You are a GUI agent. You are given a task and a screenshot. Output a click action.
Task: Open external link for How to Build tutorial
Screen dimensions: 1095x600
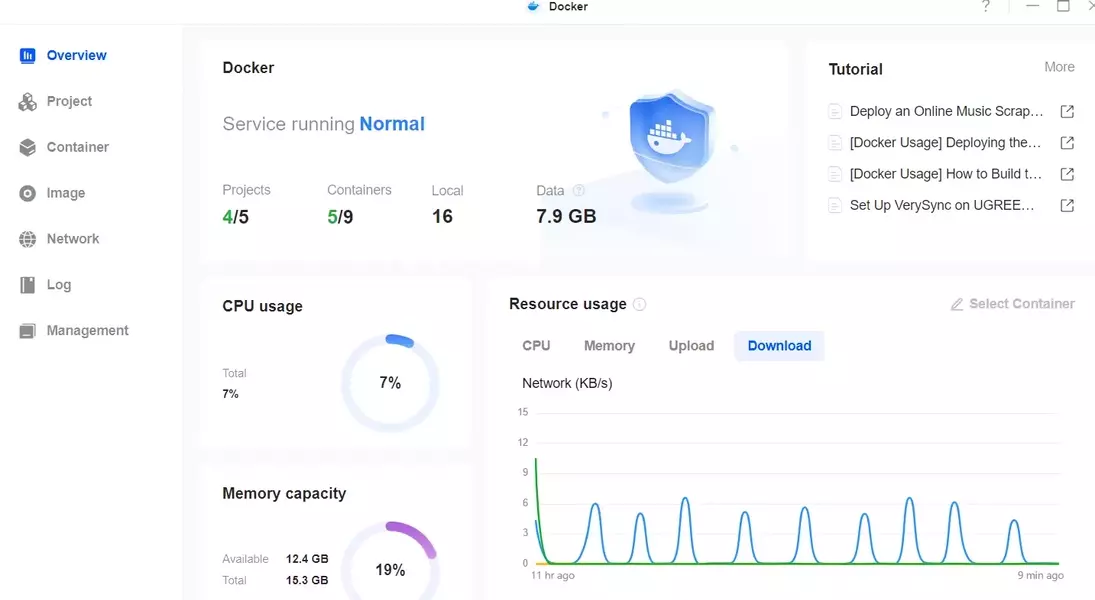1067,174
